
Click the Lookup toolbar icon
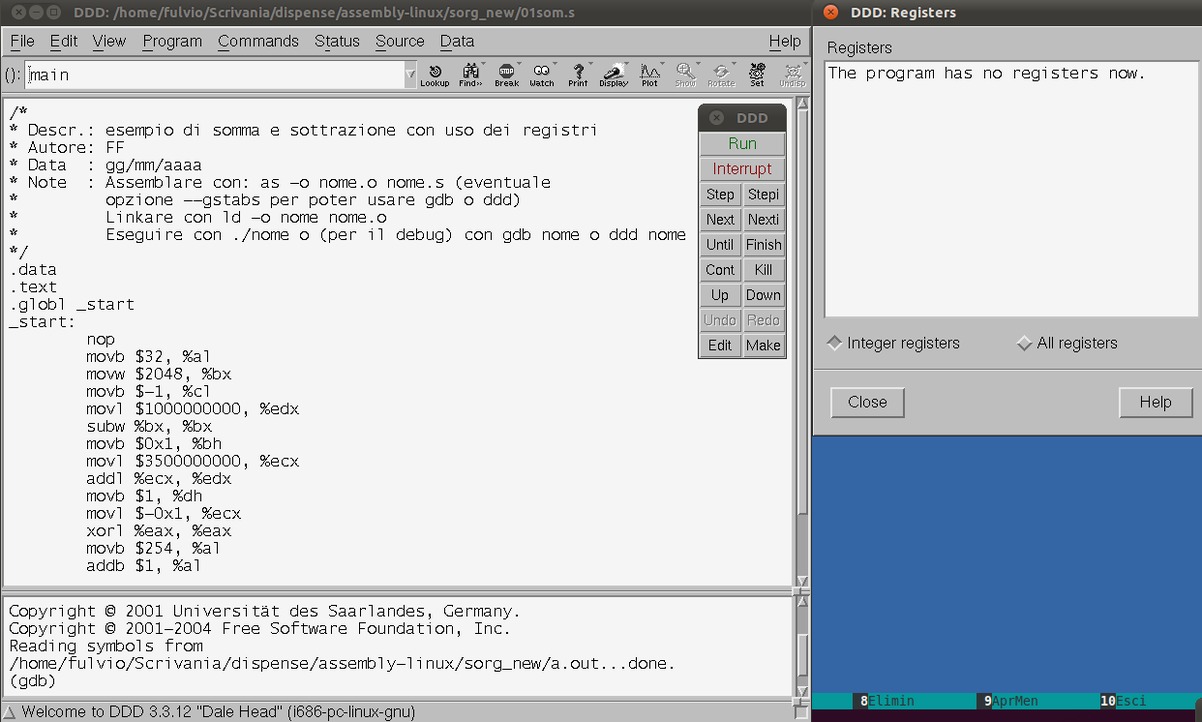434,75
